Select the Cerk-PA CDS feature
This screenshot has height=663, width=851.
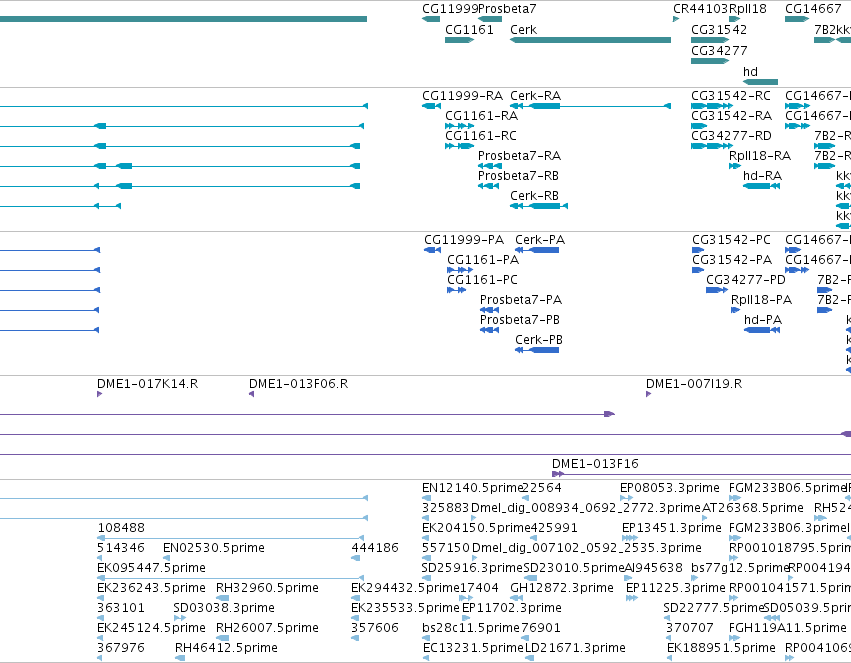[537, 250]
